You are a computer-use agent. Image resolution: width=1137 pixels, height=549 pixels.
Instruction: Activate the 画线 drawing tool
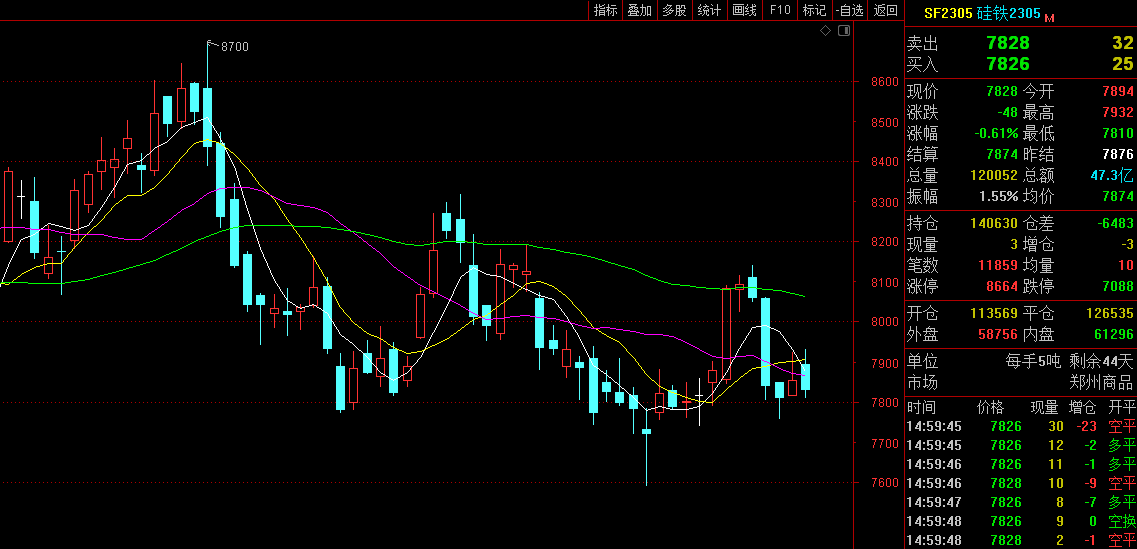tap(744, 10)
